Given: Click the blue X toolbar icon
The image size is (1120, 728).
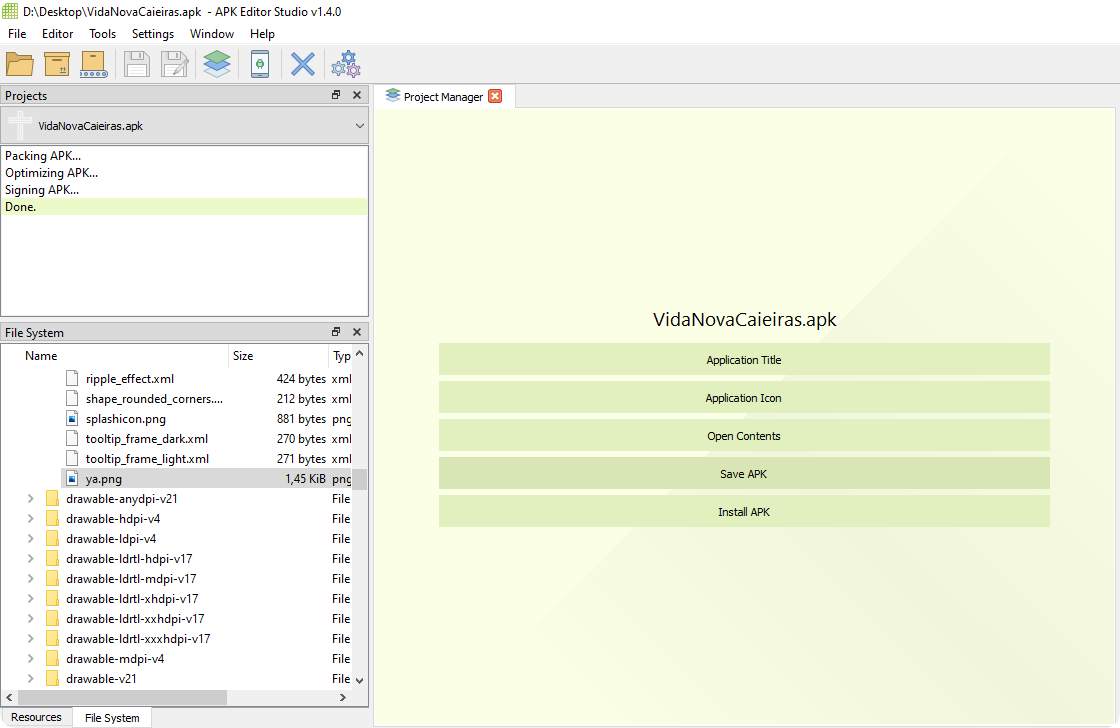Looking at the screenshot, I should (302, 64).
